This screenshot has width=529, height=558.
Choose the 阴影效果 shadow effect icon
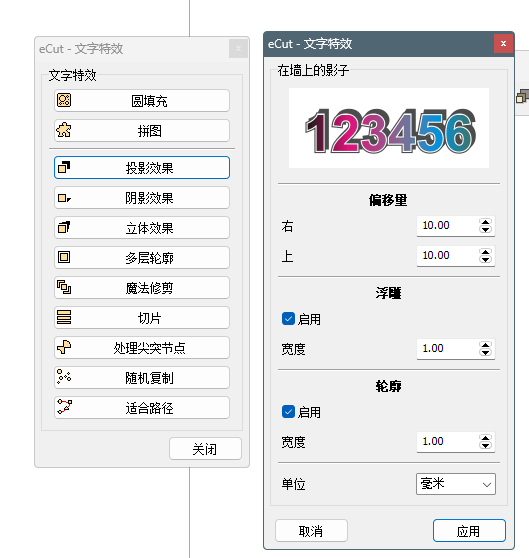pyautogui.click(x=64, y=198)
